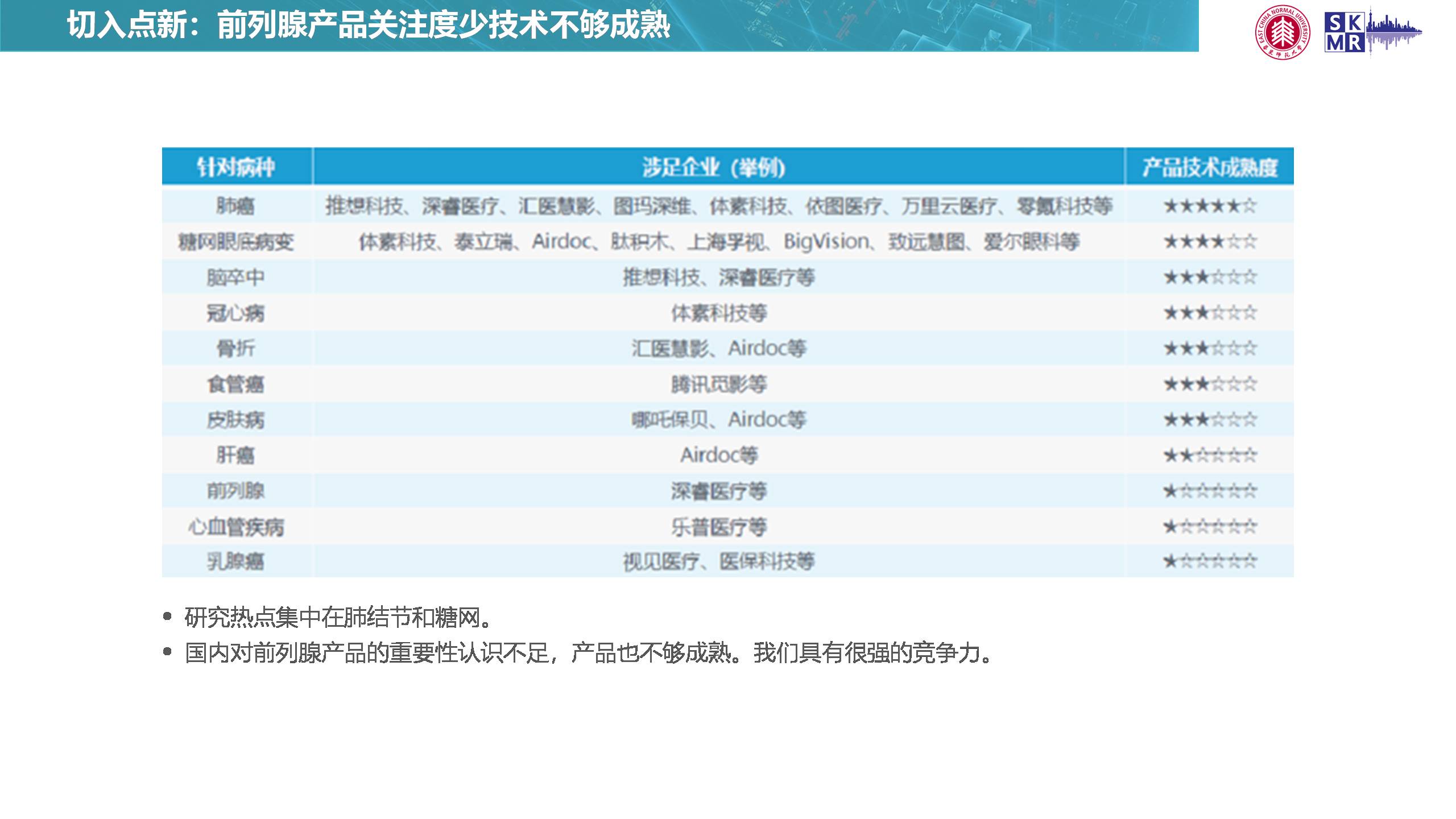
Task: Click the star rating for 糖网眼底病变
Action: click(x=1210, y=242)
